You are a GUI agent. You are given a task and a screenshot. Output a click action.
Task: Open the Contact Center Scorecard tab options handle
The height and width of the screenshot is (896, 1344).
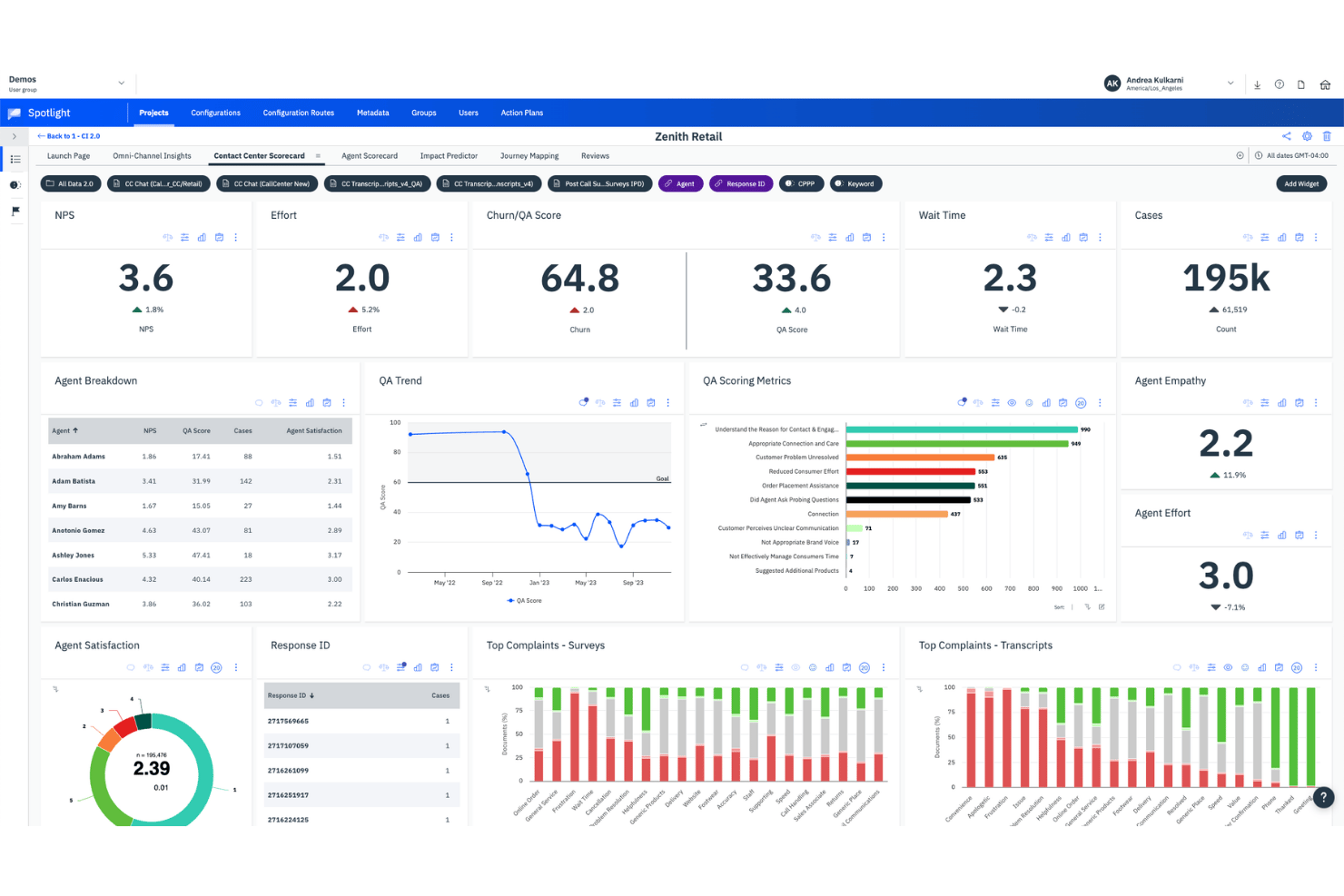click(x=318, y=156)
